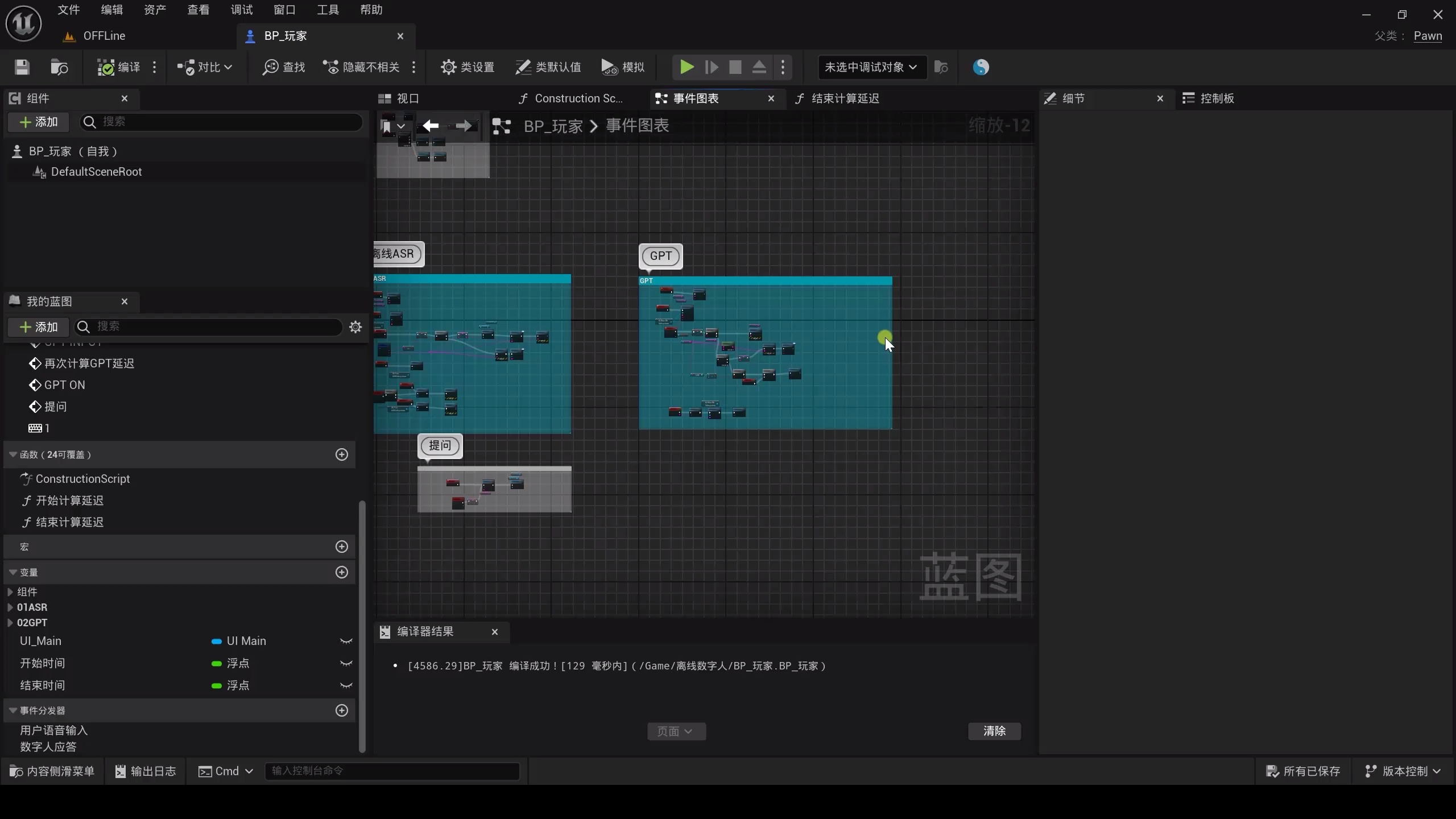Compile the blueprint with 编译 button
This screenshot has height=819, width=1456.
[119, 67]
